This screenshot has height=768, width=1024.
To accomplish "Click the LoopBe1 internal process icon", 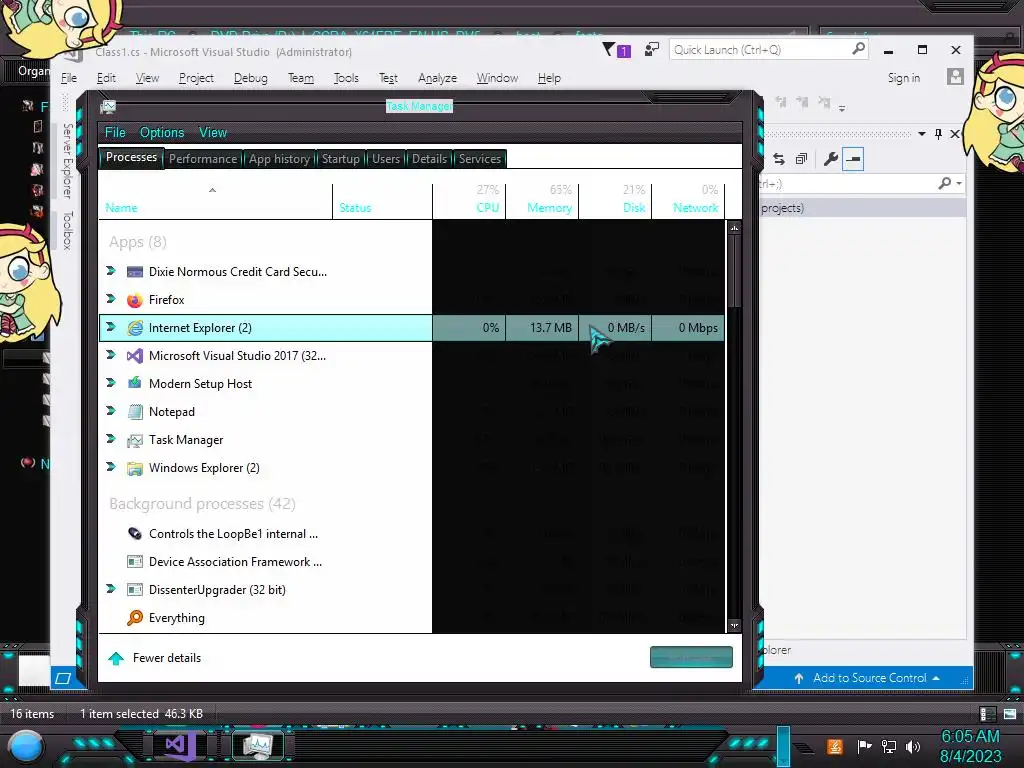I will click(x=135, y=534).
